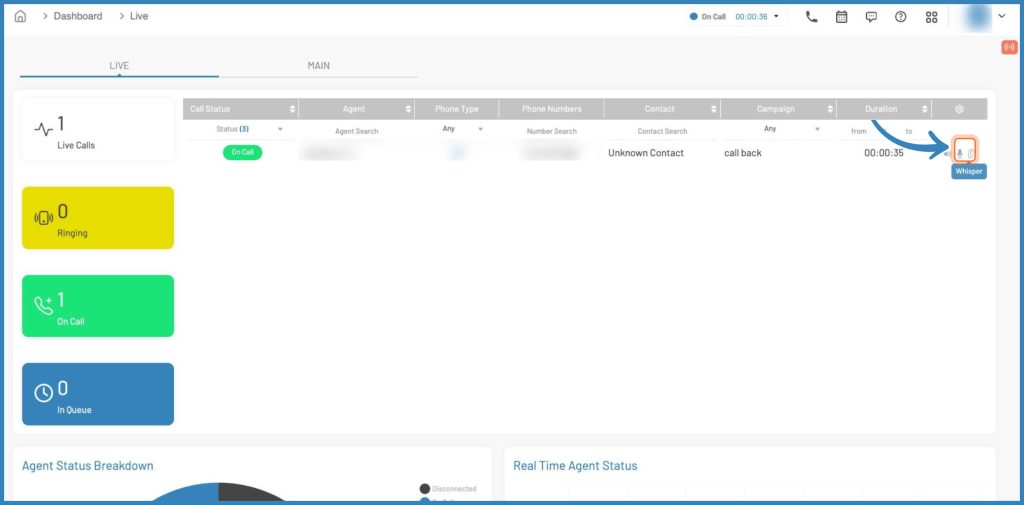
Task: Click the Whisper microphone icon
Action: (960, 153)
